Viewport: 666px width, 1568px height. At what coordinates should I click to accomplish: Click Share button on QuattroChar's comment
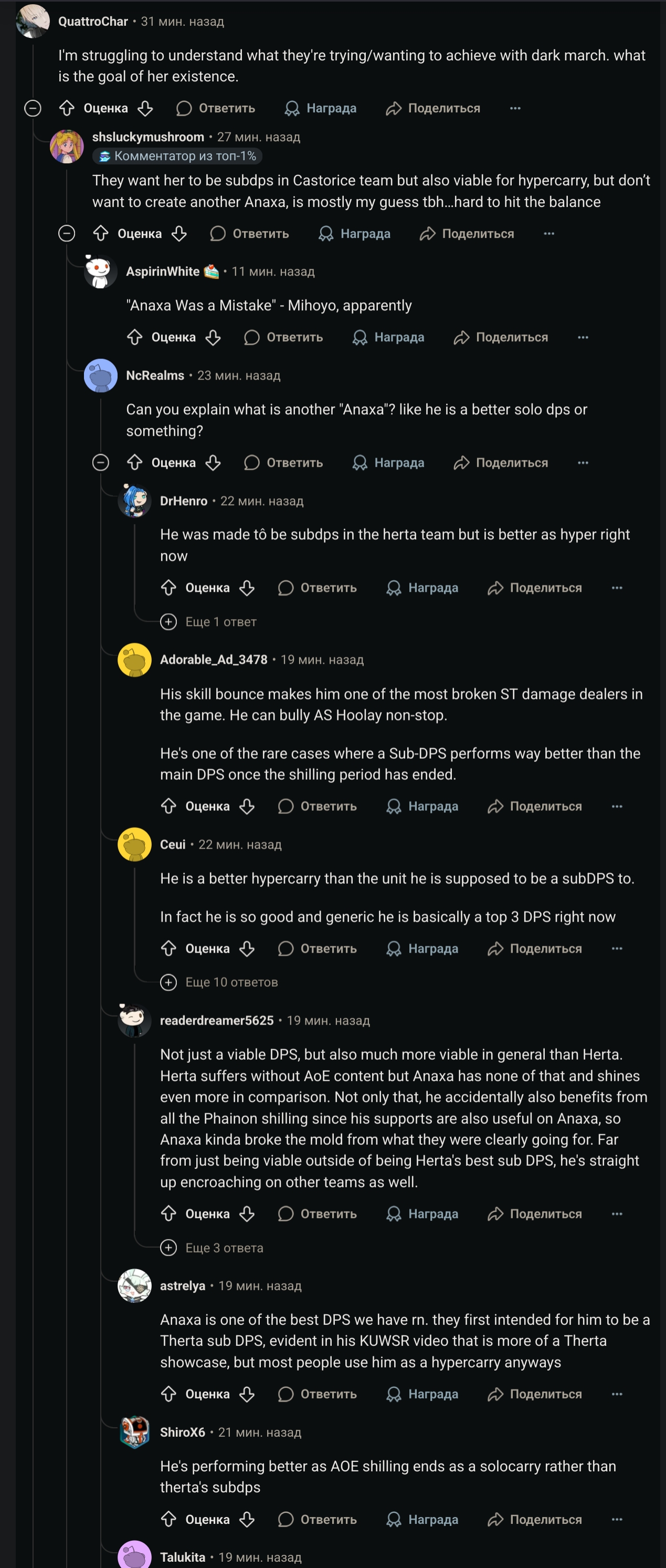click(x=432, y=108)
